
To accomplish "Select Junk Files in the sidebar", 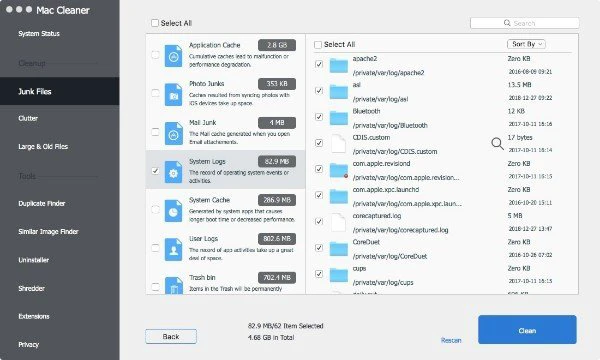I will (60, 91).
